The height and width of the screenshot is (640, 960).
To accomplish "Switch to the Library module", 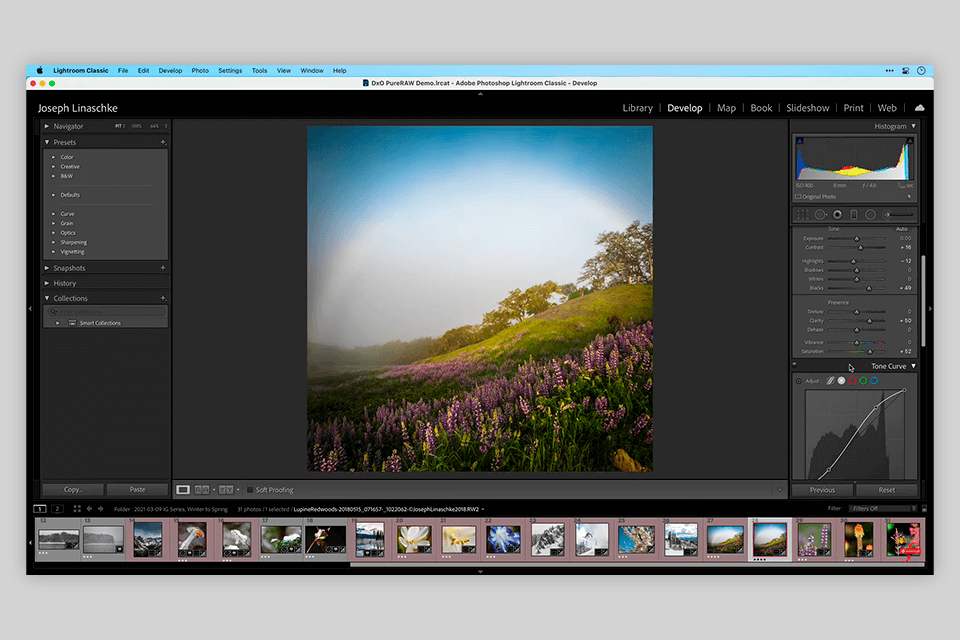I will (637, 108).
